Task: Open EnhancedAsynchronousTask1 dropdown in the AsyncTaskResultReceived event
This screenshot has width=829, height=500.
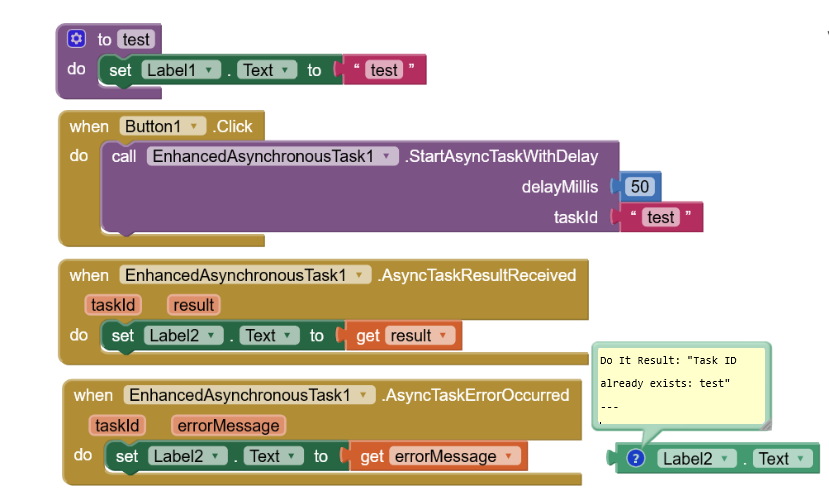Action: click(x=245, y=275)
